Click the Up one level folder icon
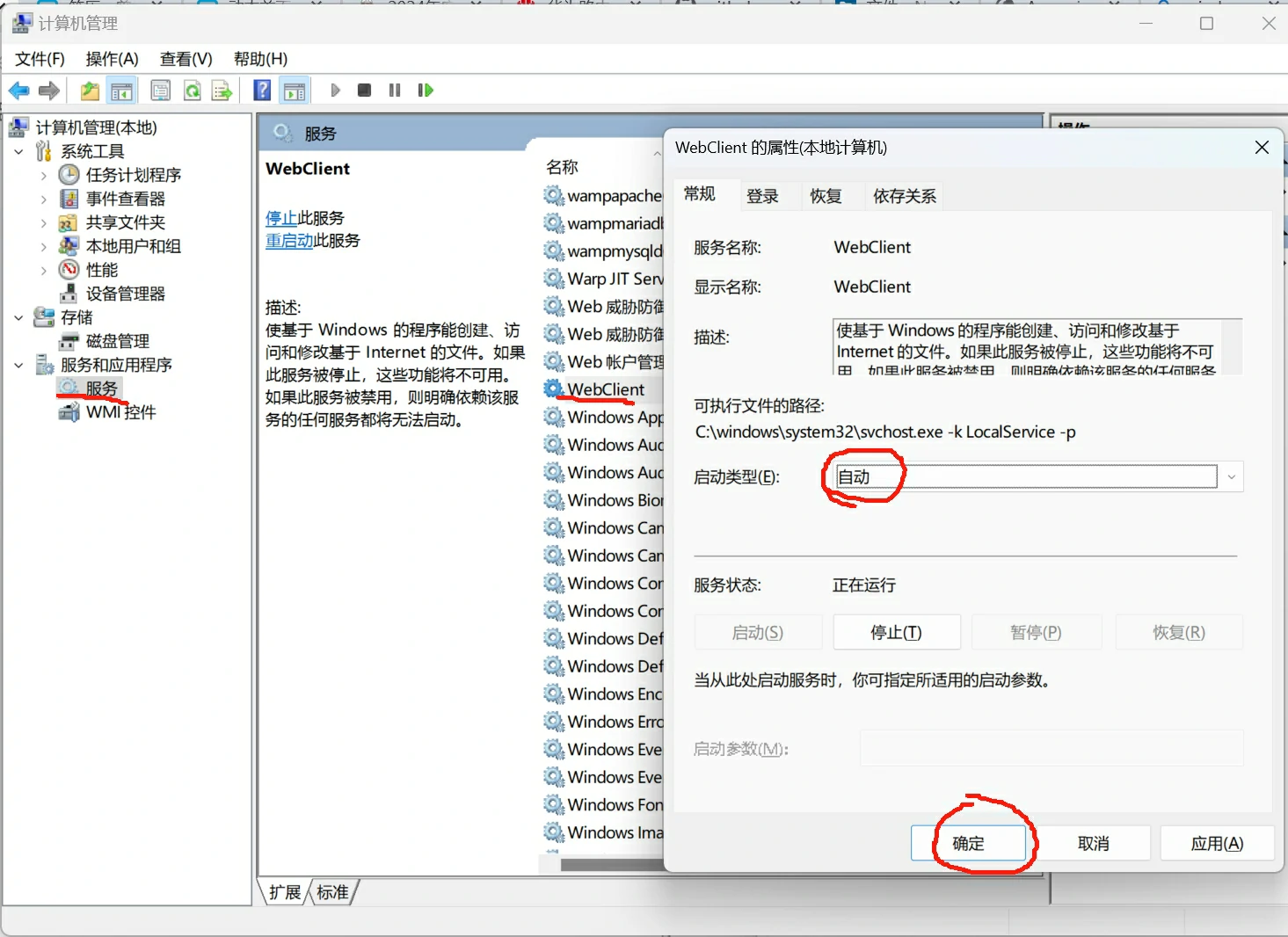1288x937 pixels. [x=90, y=91]
